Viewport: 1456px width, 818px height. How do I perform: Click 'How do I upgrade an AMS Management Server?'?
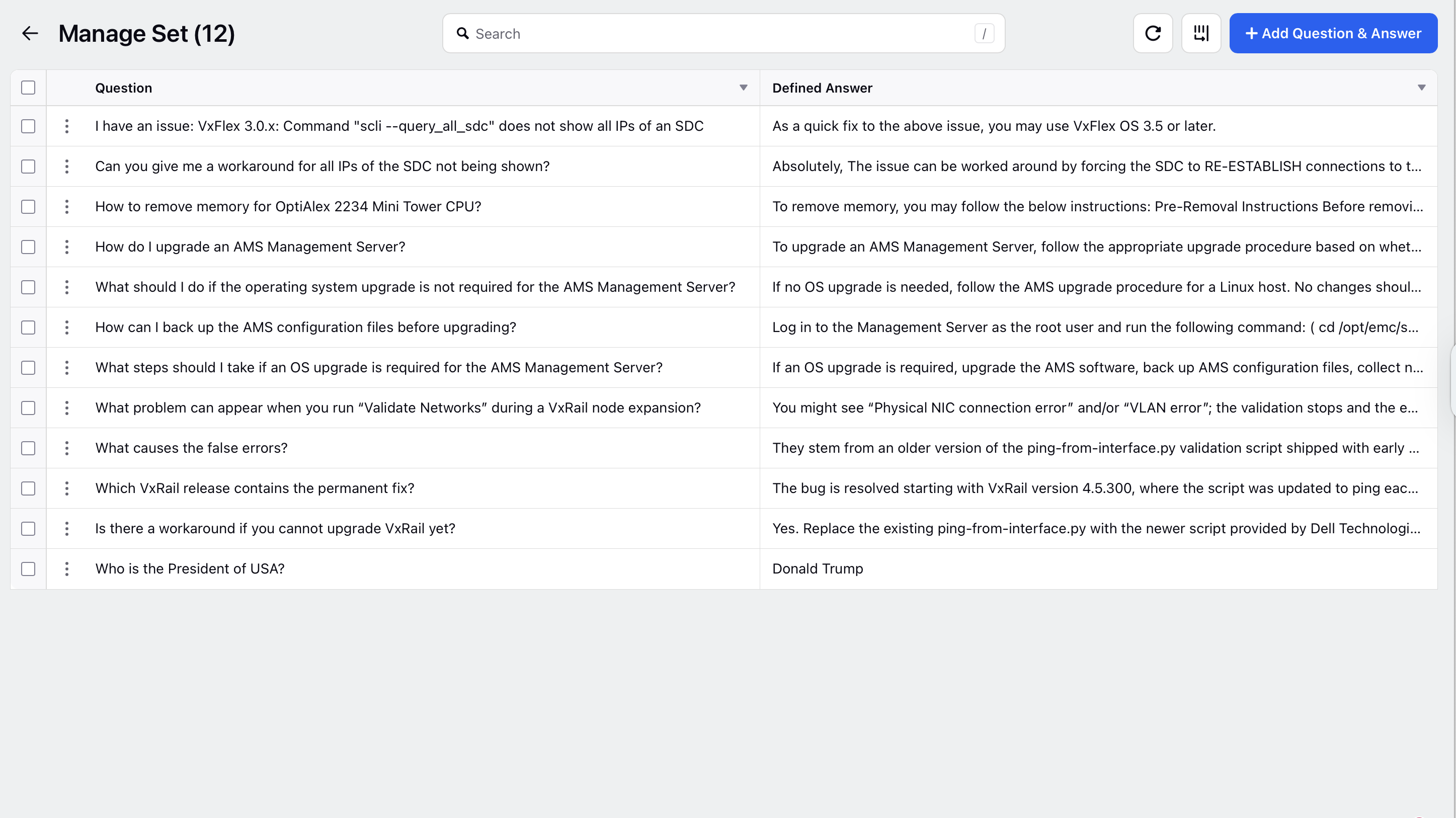[x=250, y=247]
